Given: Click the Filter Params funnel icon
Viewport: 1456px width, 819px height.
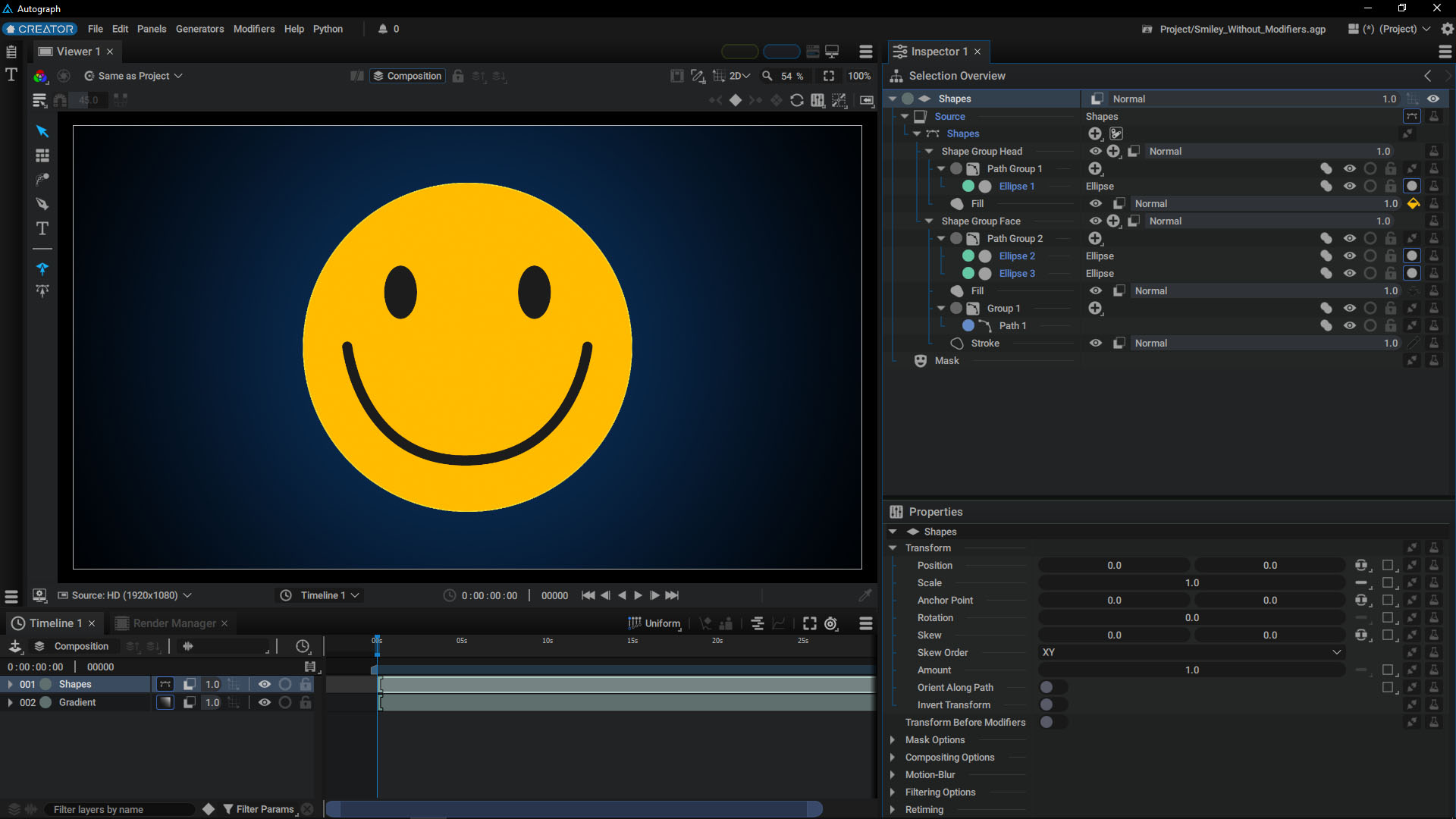Looking at the screenshot, I should (x=227, y=809).
